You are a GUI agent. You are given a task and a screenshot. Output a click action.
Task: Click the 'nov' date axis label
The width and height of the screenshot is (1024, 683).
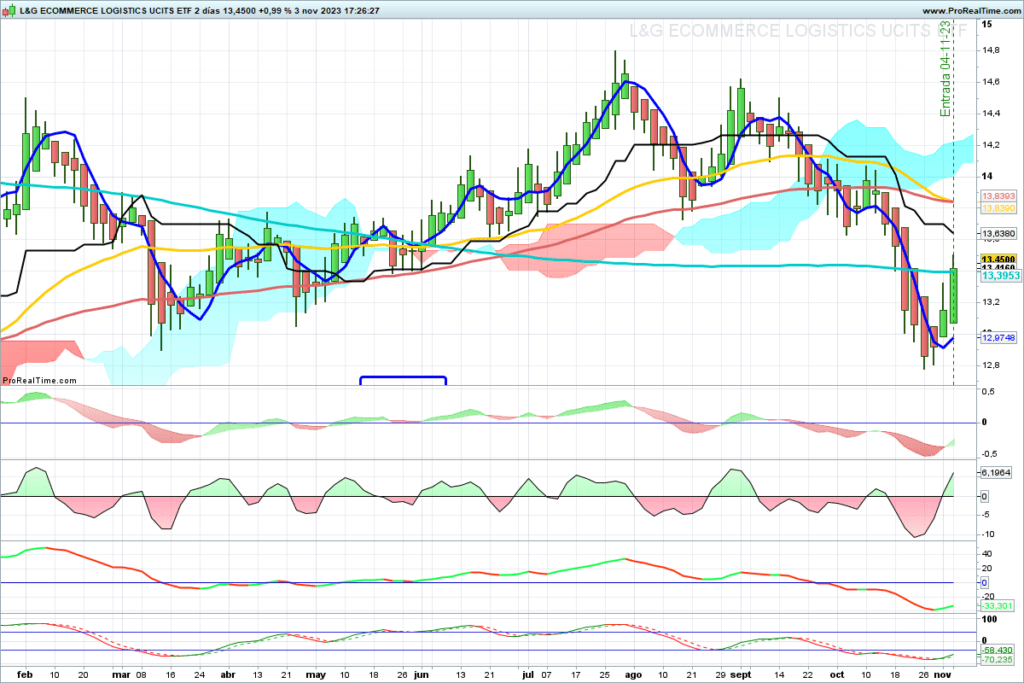click(942, 675)
